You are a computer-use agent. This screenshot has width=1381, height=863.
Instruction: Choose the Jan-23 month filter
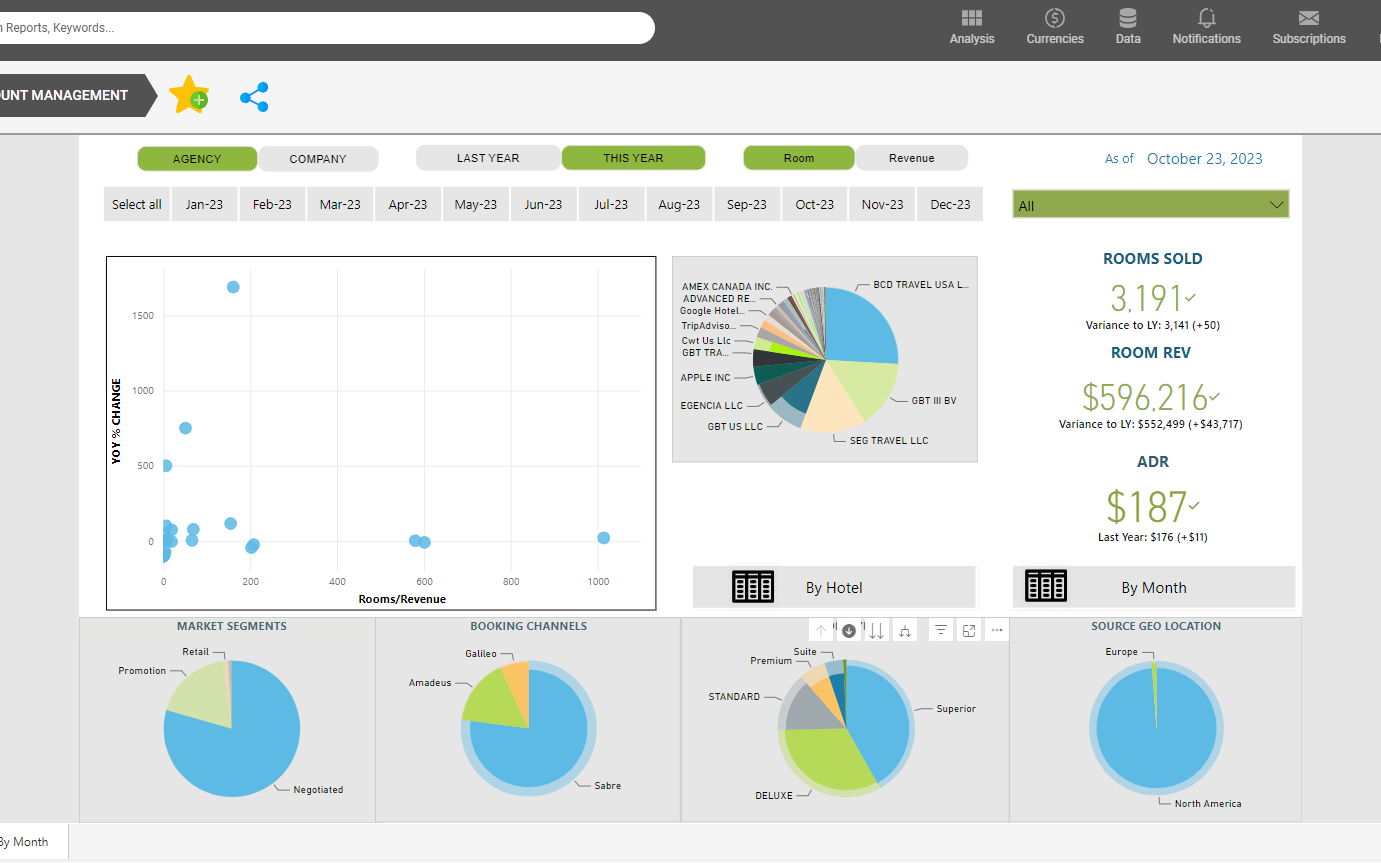pyautogui.click(x=204, y=204)
